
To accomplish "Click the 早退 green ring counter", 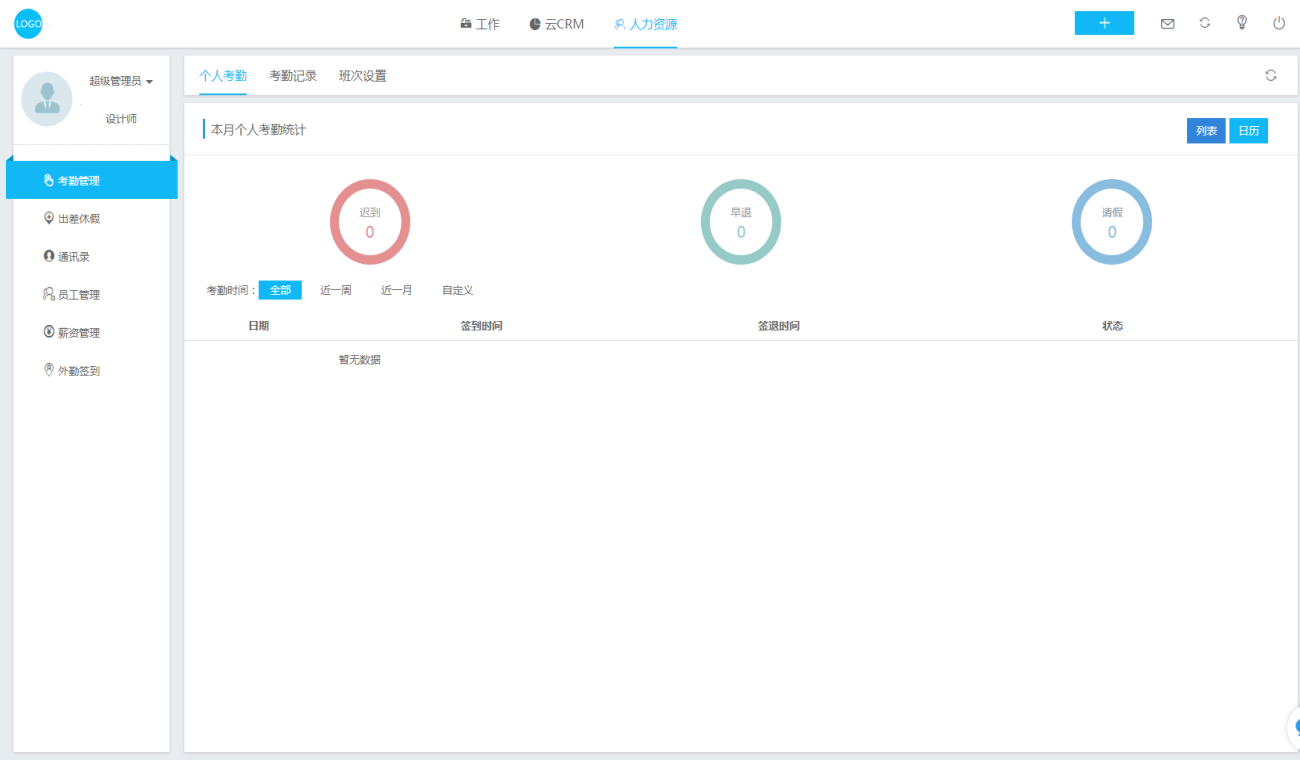I will click(741, 222).
